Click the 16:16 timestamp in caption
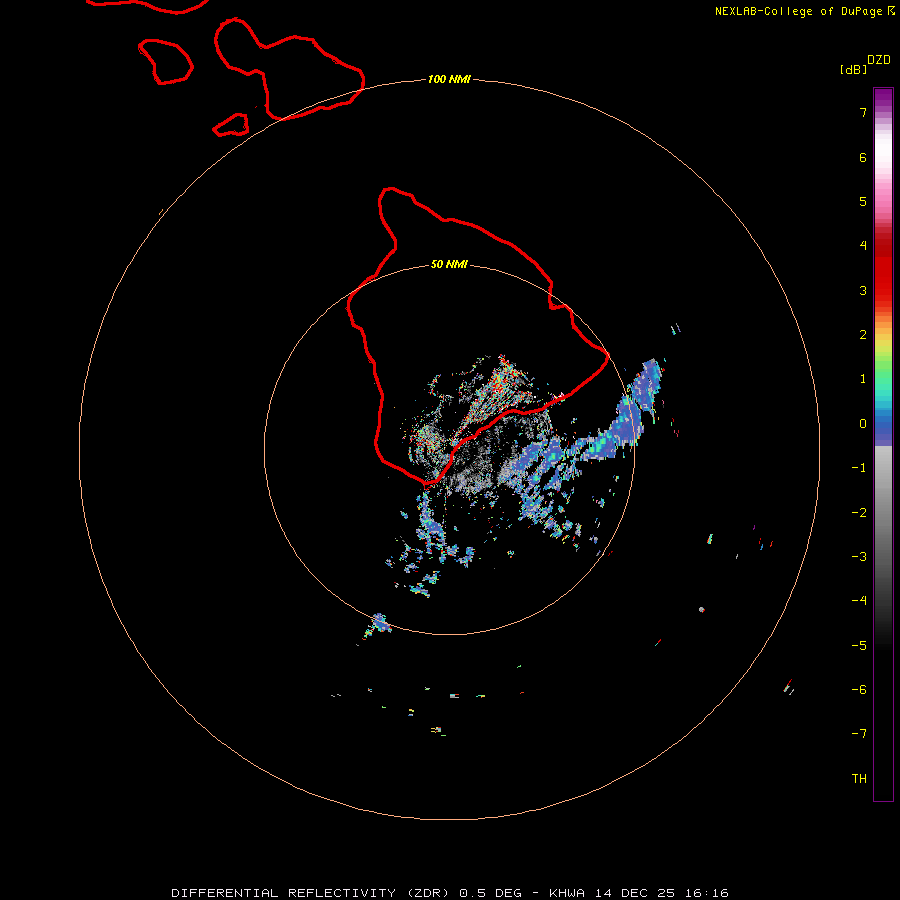Image resolution: width=900 pixels, height=900 pixels. tap(707, 893)
